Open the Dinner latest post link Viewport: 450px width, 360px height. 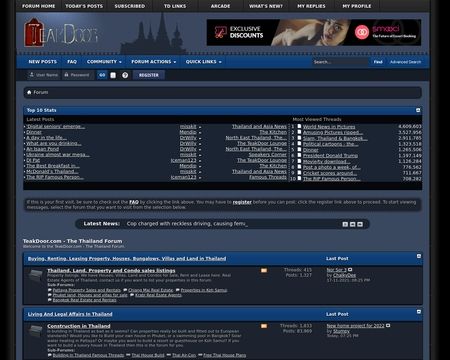coord(34,132)
